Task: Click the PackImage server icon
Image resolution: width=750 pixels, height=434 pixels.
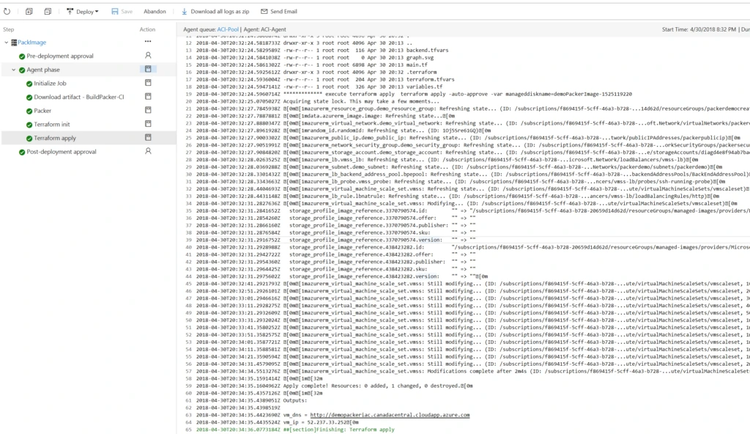Action: click(x=14, y=43)
